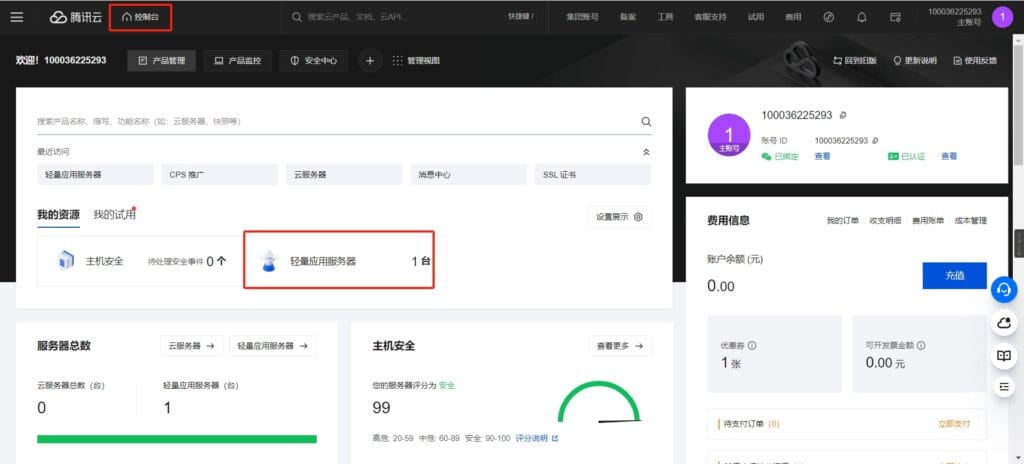The image size is (1024, 464).
Task: Click 查看 next to 已绑定
Action: 822,157
